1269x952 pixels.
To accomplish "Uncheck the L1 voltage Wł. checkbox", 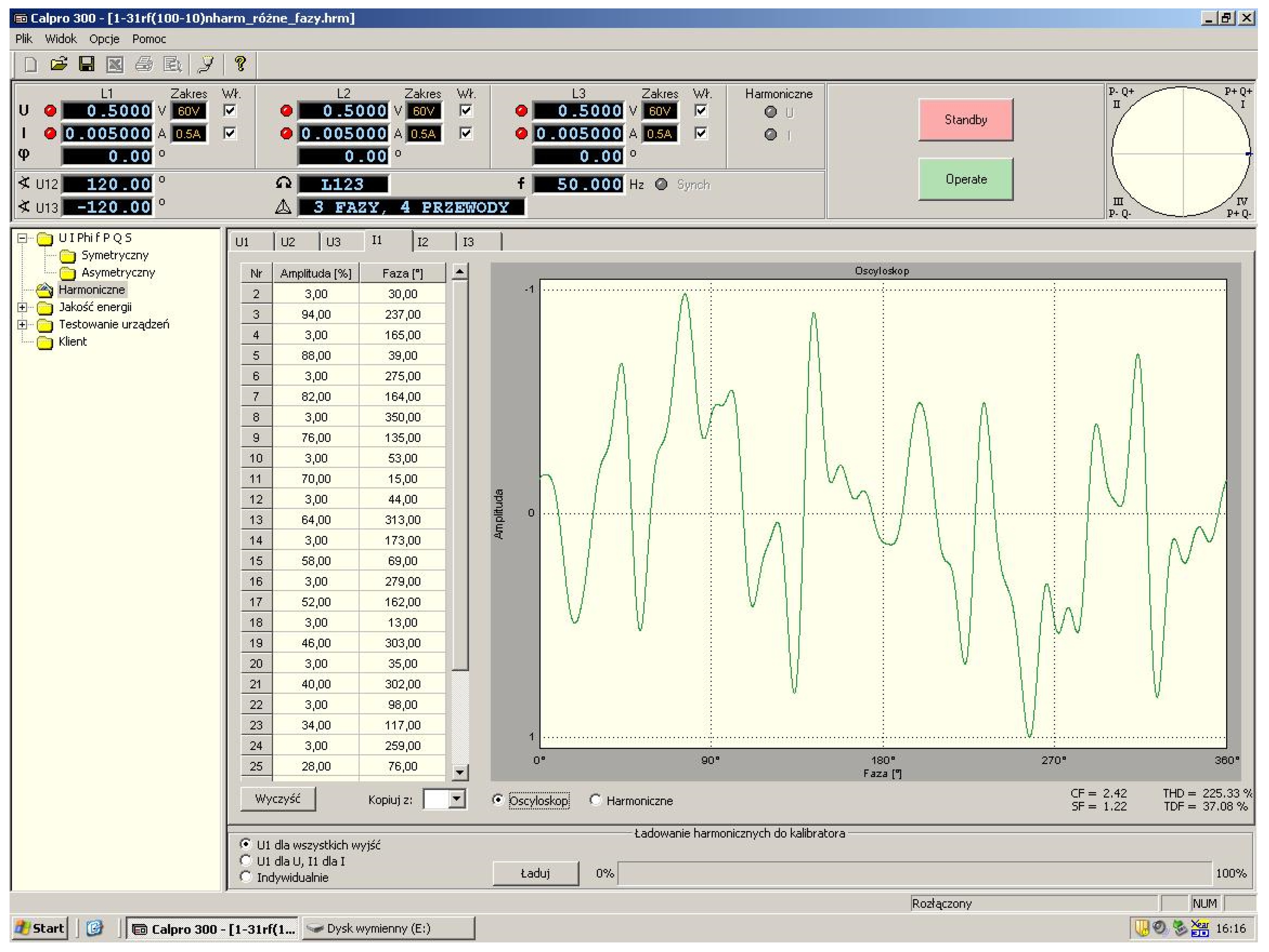I will tap(230, 110).
